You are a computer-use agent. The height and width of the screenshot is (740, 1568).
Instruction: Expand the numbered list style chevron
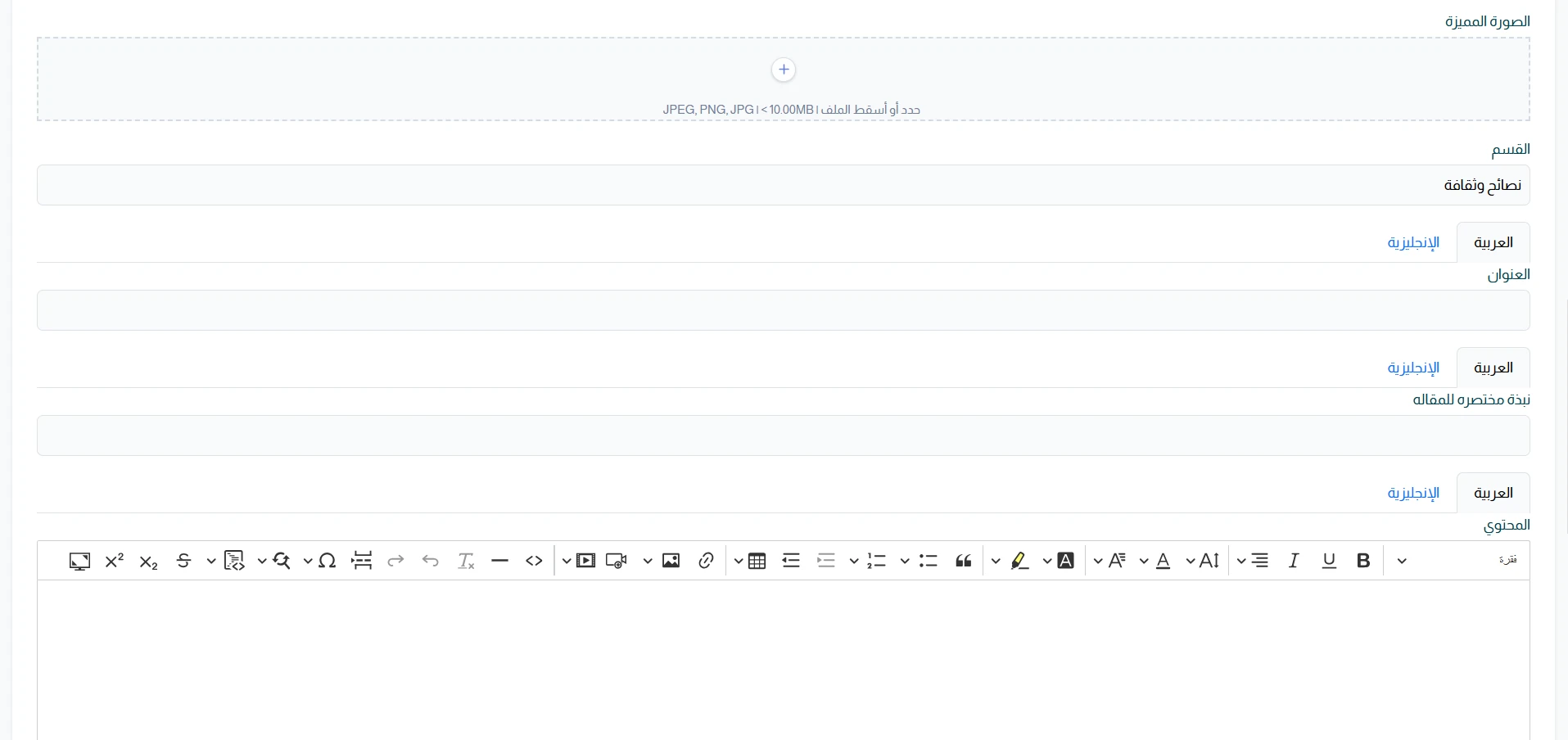tap(854, 562)
